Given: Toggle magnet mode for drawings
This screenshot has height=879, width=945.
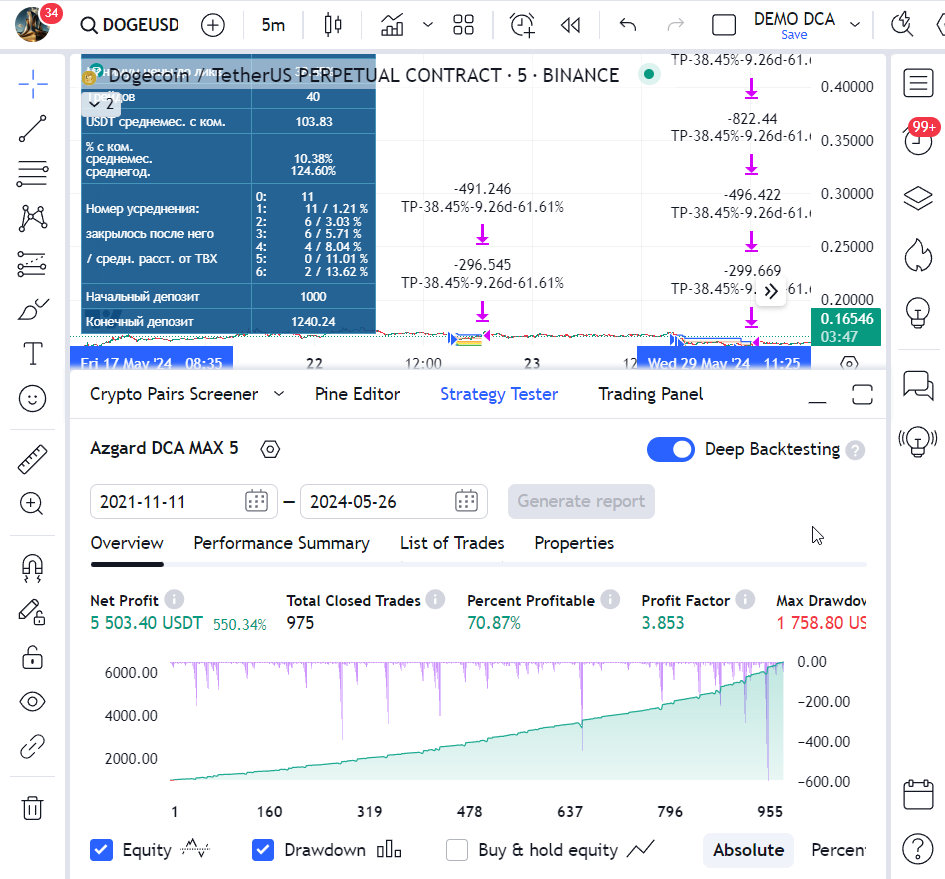Looking at the screenshot, I should pos(33,569).
